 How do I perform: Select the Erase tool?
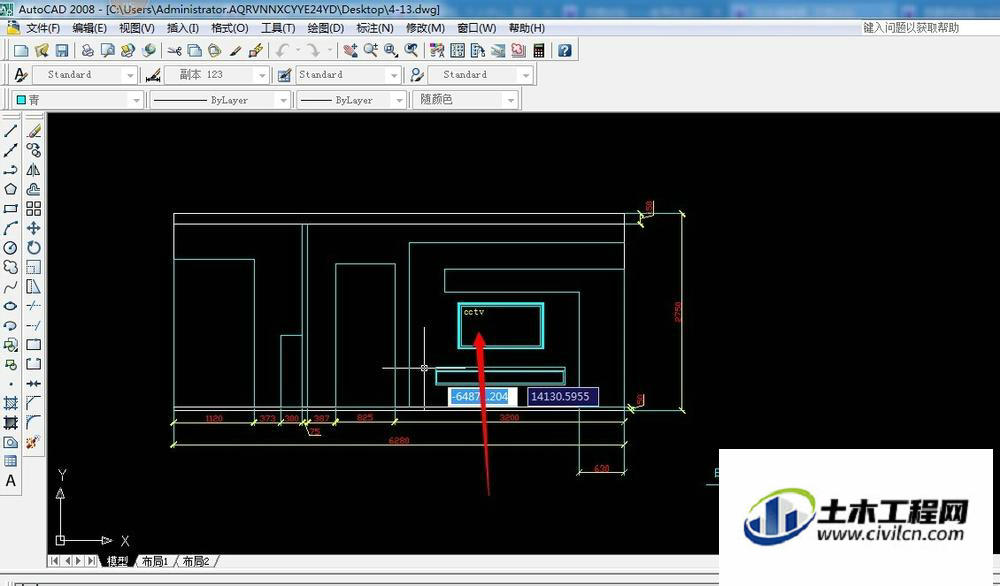click(34, 131)
